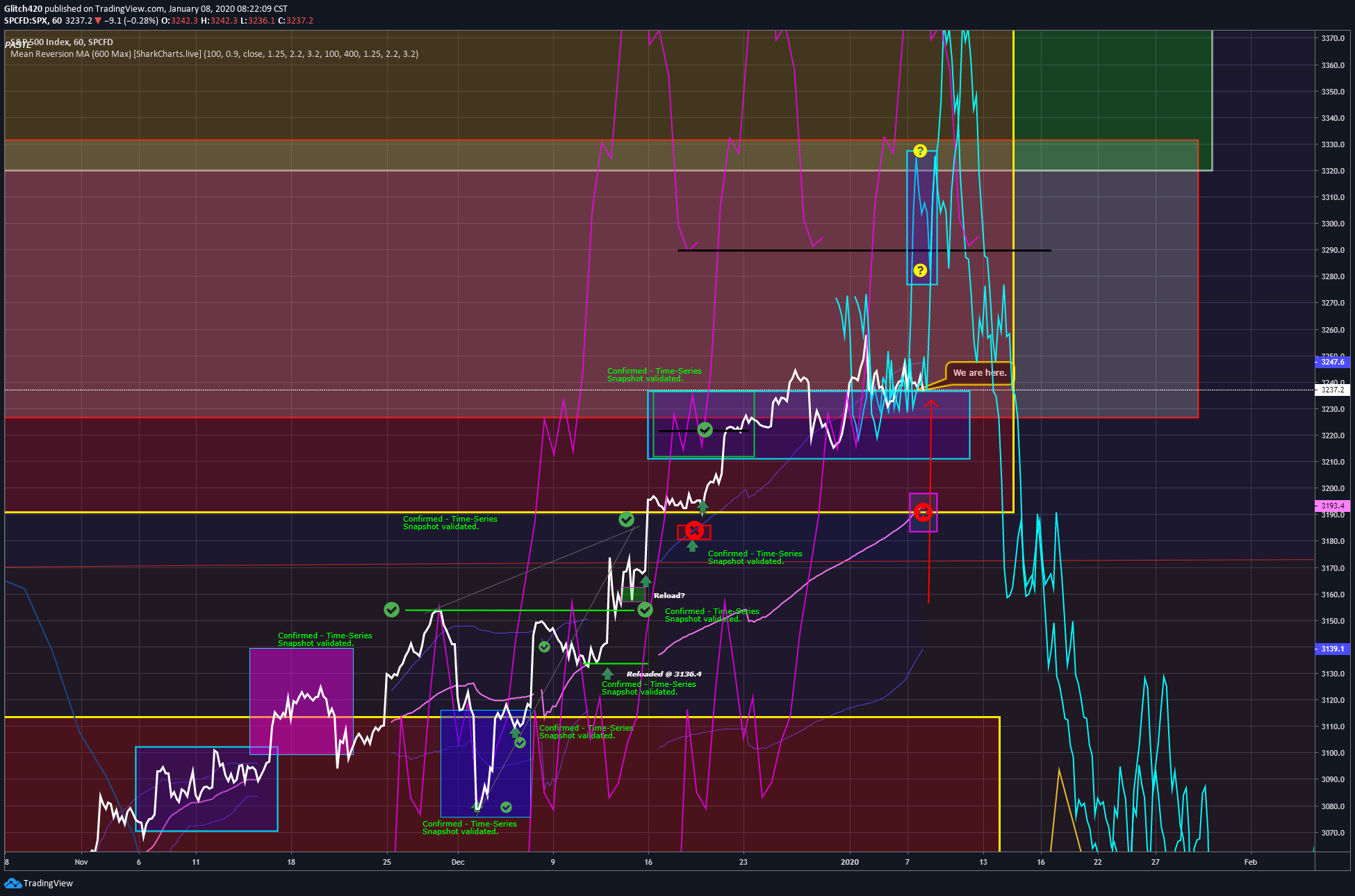Select green up arrow above Reload? green box
The width and height of the screenshot is (1355, 896).
pyautogui.click(x=646, y=581)
